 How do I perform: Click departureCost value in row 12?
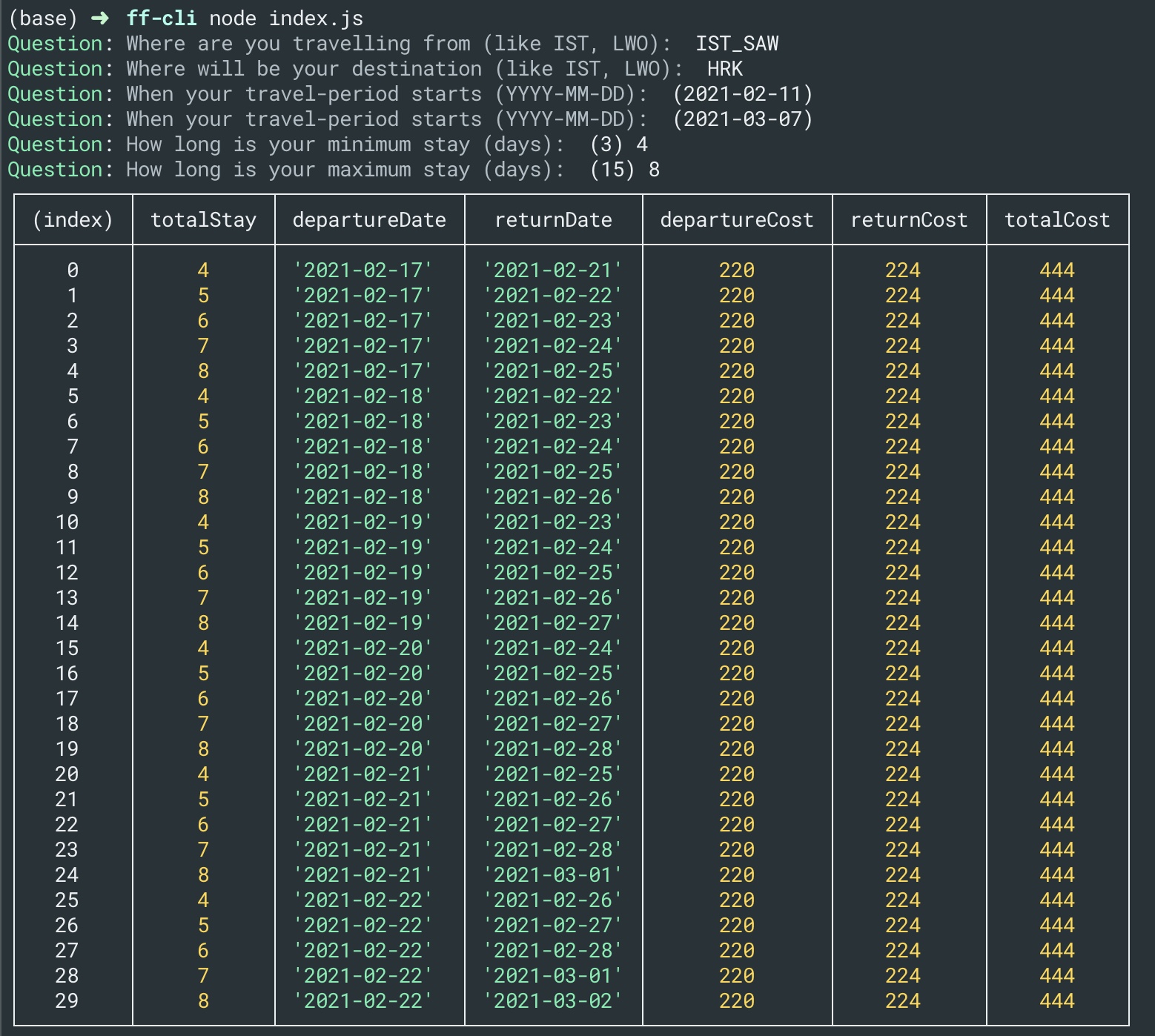[737, 573]
